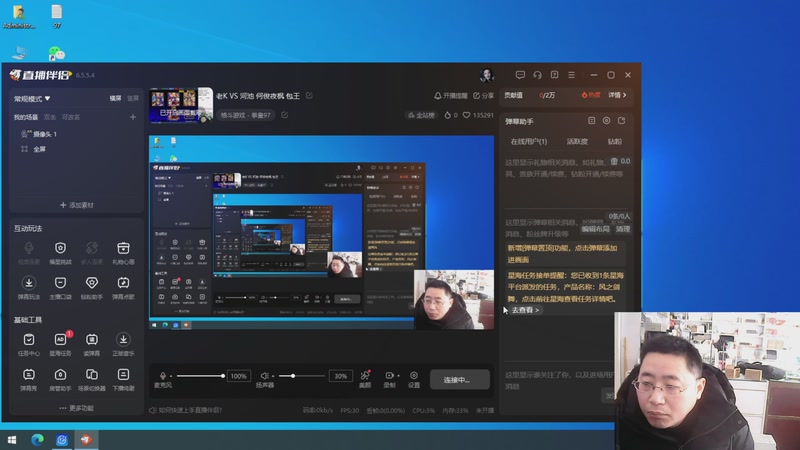Image resolution: width=800 pixels, height=450 pixels.
Task: Expand record options arrow
Action: click(x=398, y=376)
